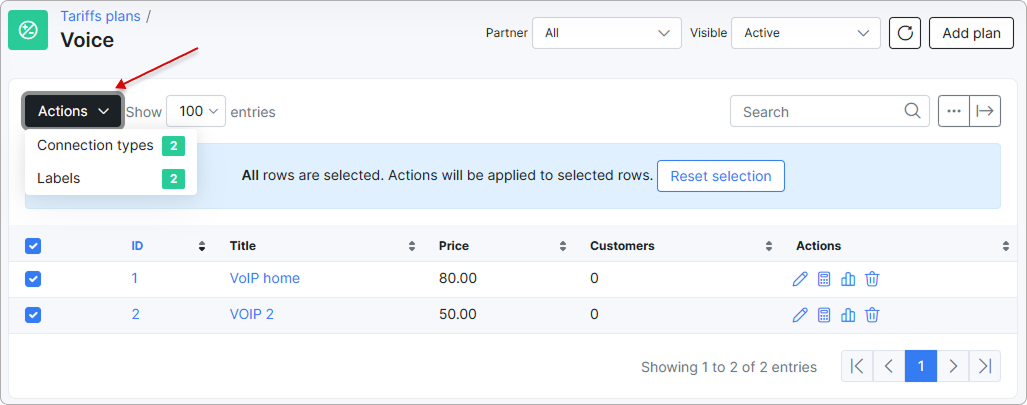Sort Actions column using its sort arrows
Screen dimensions: 1027x405
[1006, 246]
